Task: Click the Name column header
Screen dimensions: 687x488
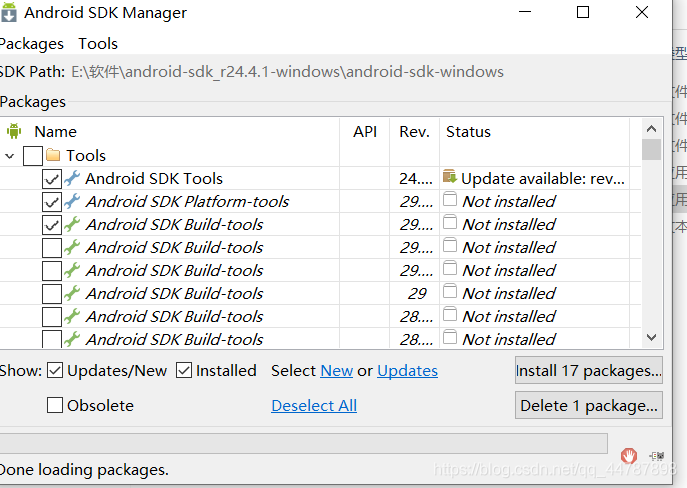Action: click(x=56, y=131)
